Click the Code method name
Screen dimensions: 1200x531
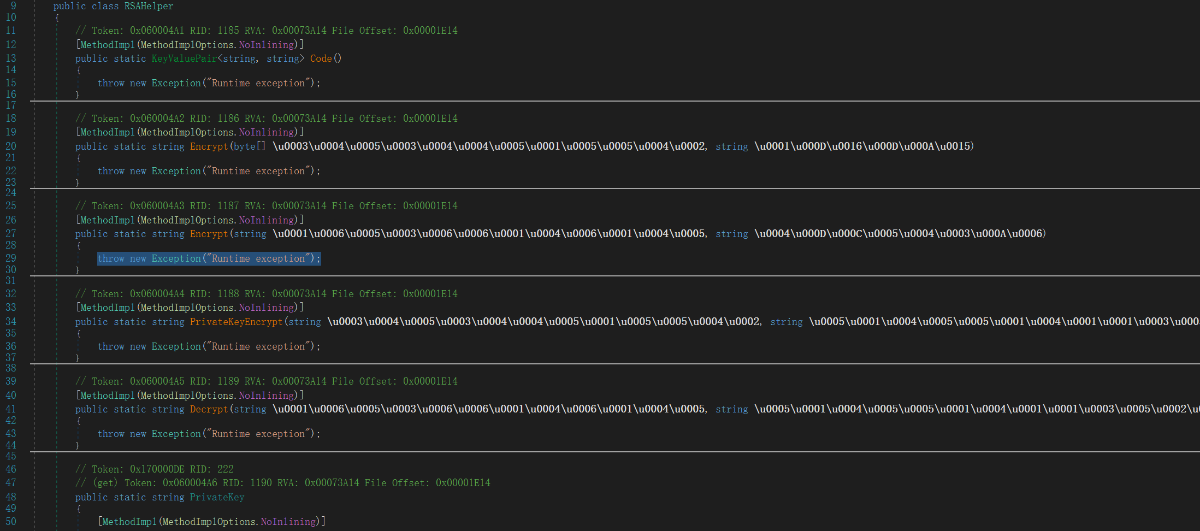pyautogui.click(x=322, y=59)
